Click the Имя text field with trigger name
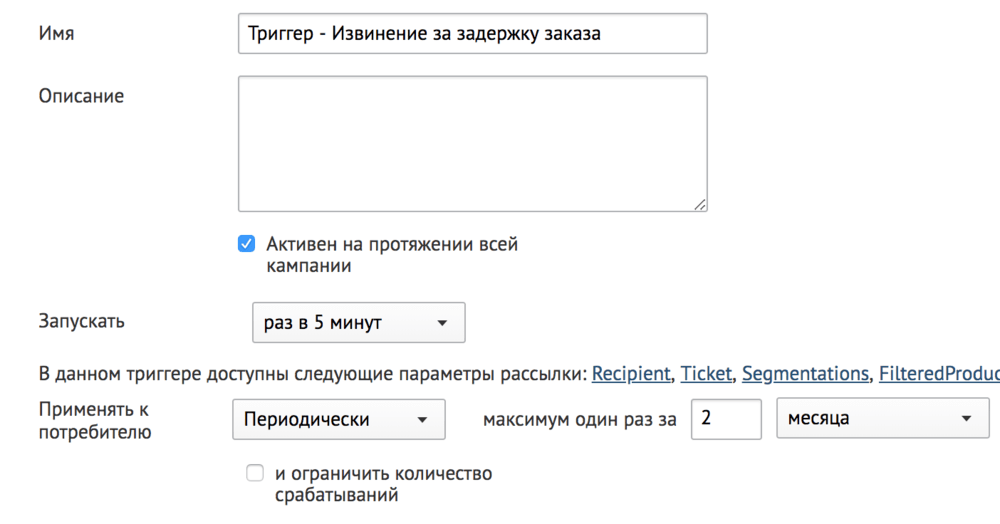The width and height of the screenshot is (1000, 524). point(473,33)
